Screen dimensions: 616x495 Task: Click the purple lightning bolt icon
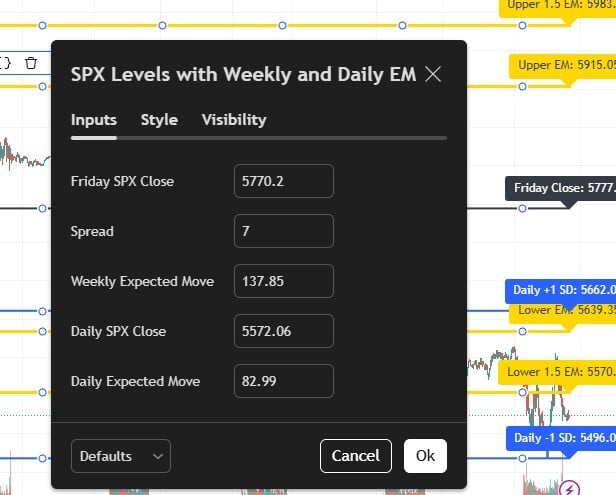point(571,489)
